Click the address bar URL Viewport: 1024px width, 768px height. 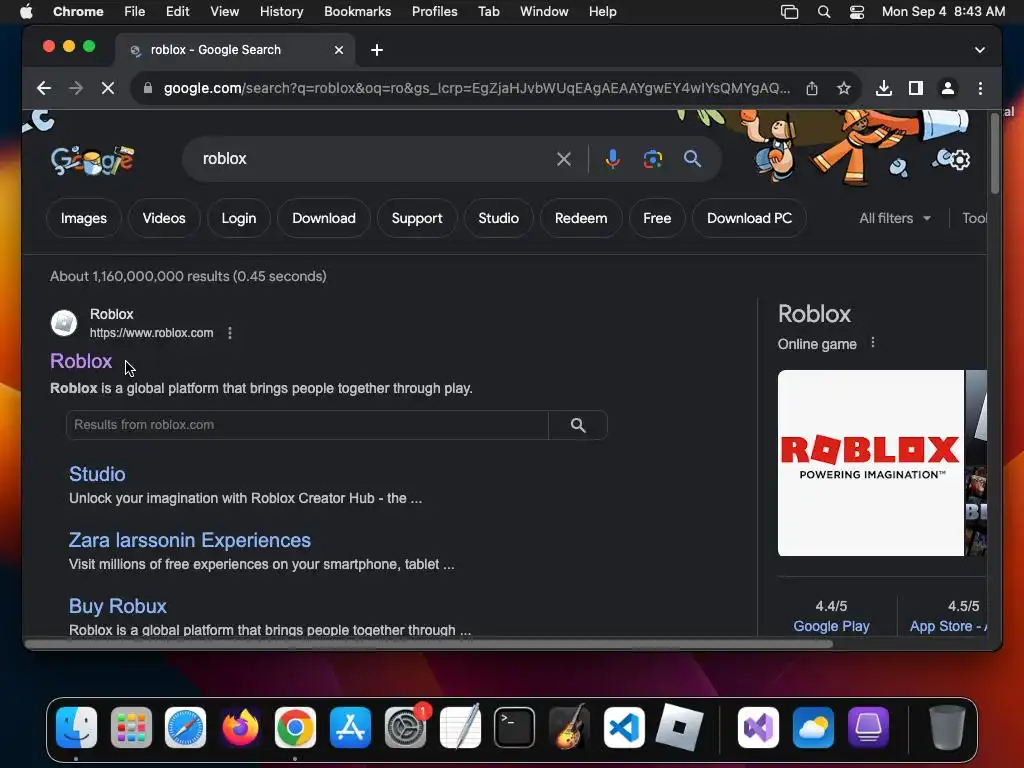coord(475,88)
